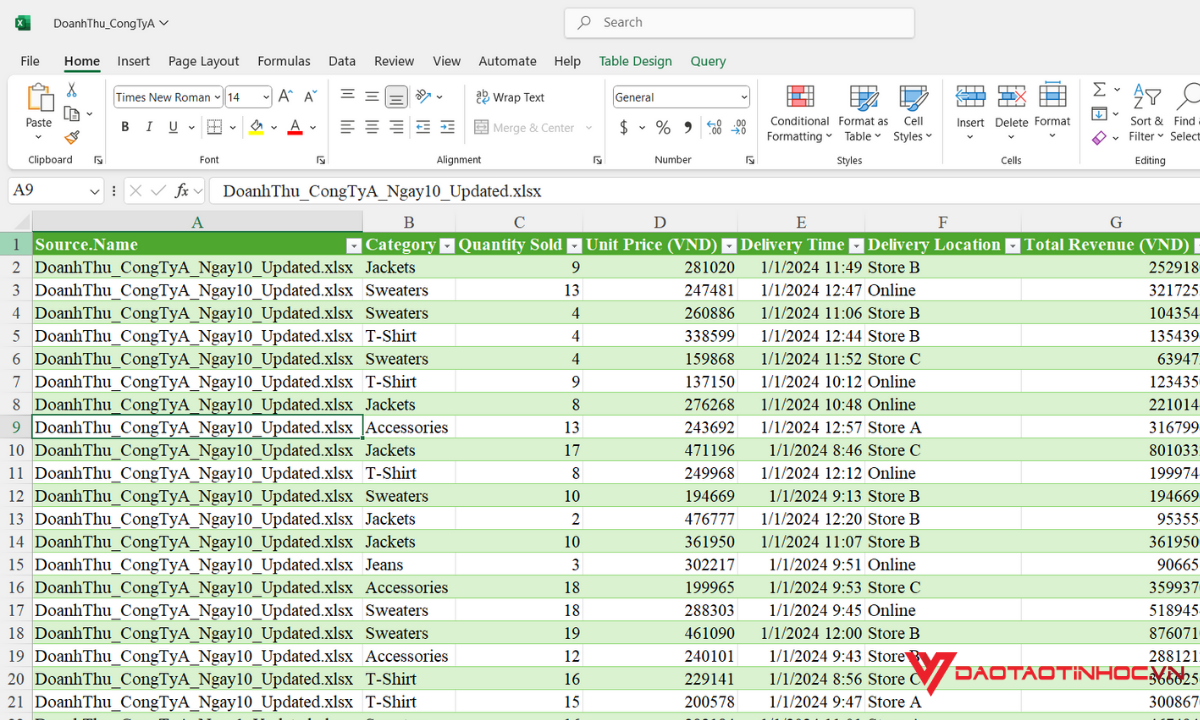This screenshot has height=720, width=1200.
Task: Center text horizontally
Action: (371, 127)
